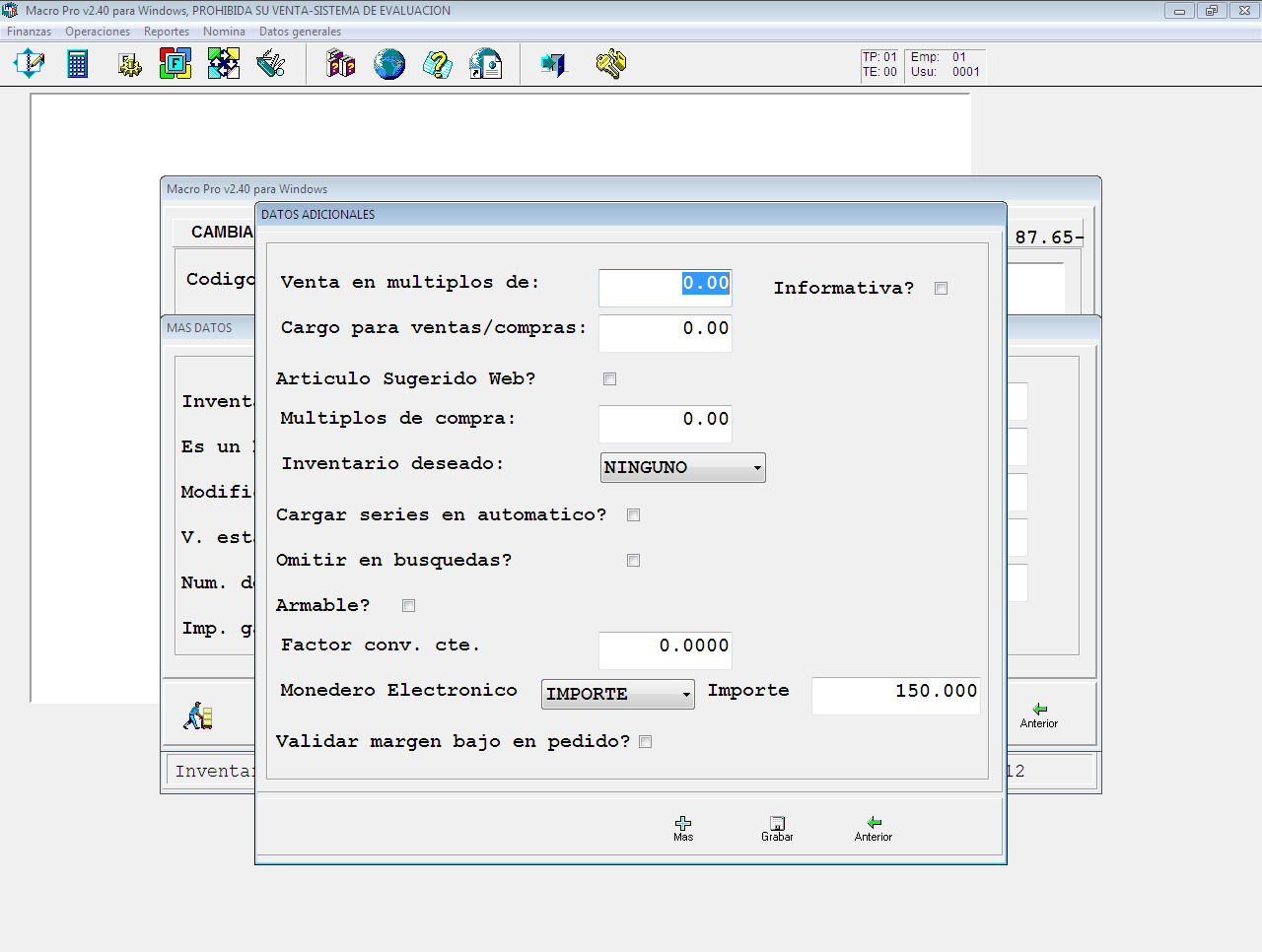Expand the Monedero Electronico IMPORTE dropdown

(617, 695)
